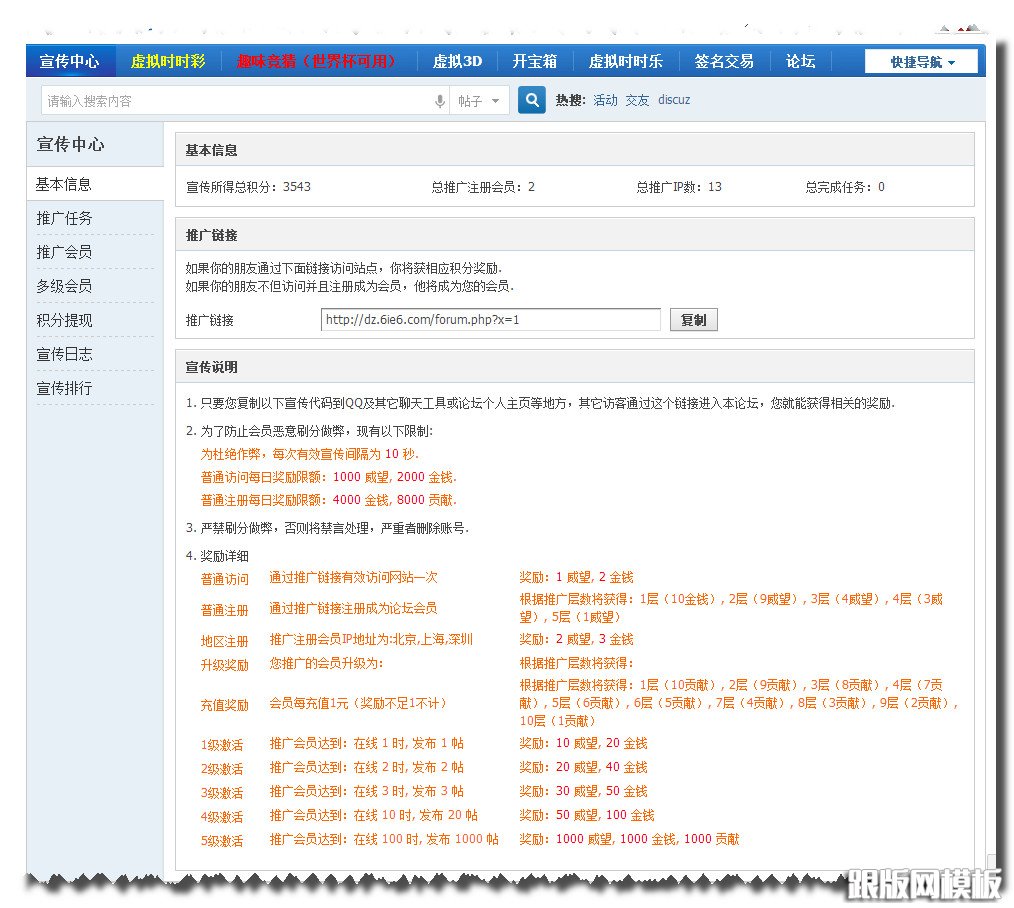Open the 开宝箱 navigation item
Image resolution: width=1014 pixels, height=908 pixels.
(535, 61)
